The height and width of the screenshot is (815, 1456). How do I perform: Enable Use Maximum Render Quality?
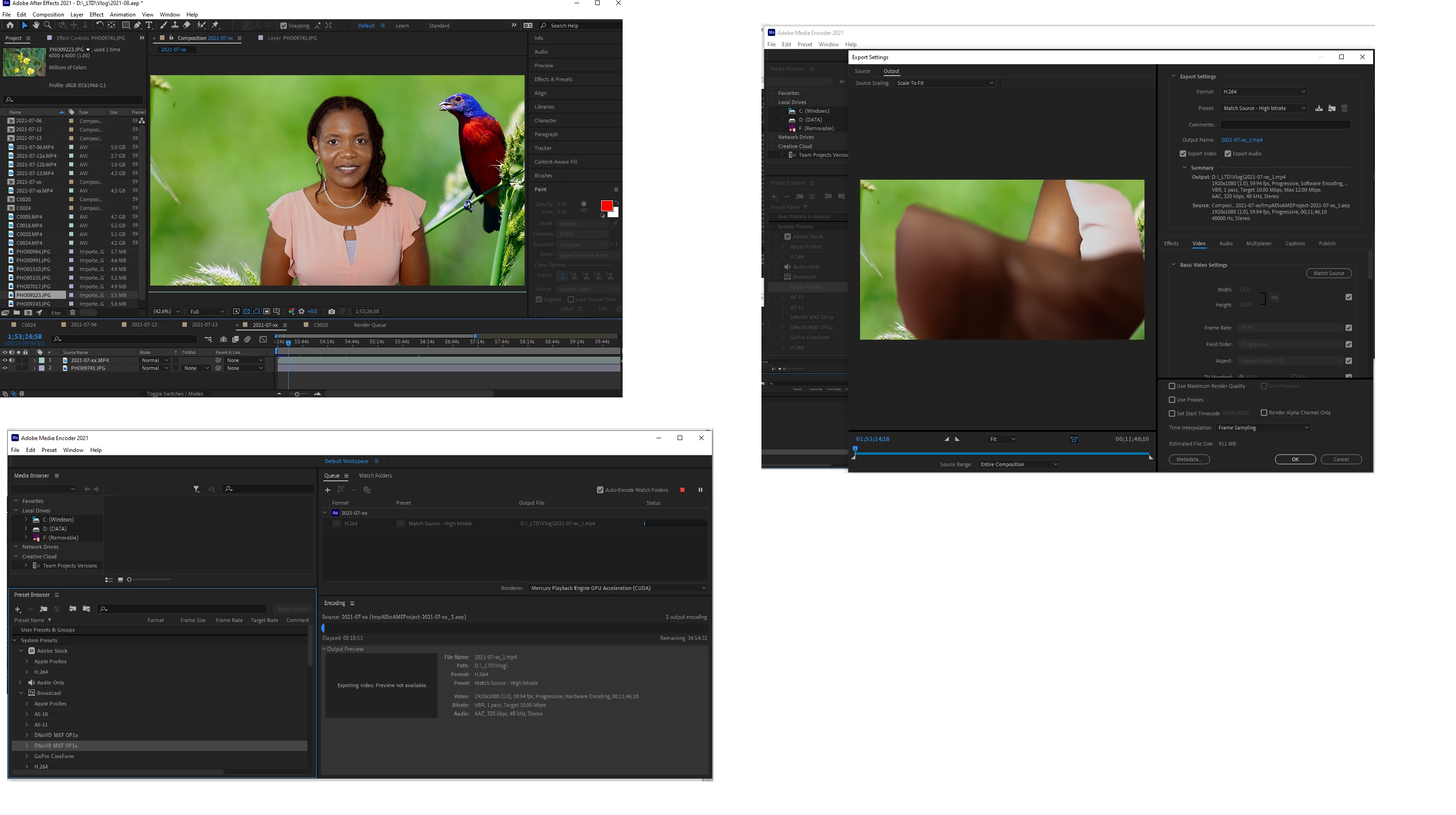click(x=1171, y=385)
